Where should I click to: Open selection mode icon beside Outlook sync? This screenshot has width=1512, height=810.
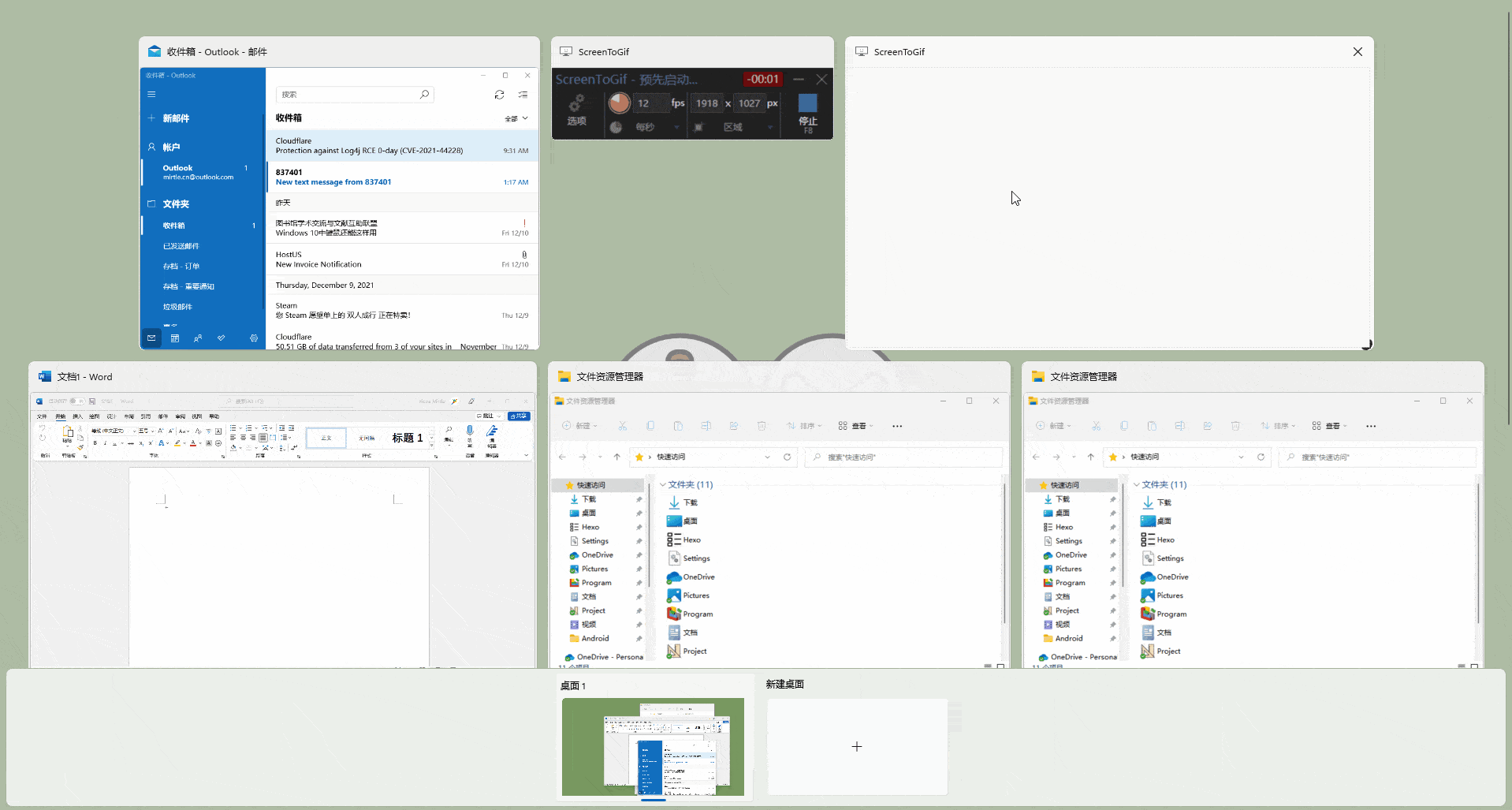pos(523,95)
